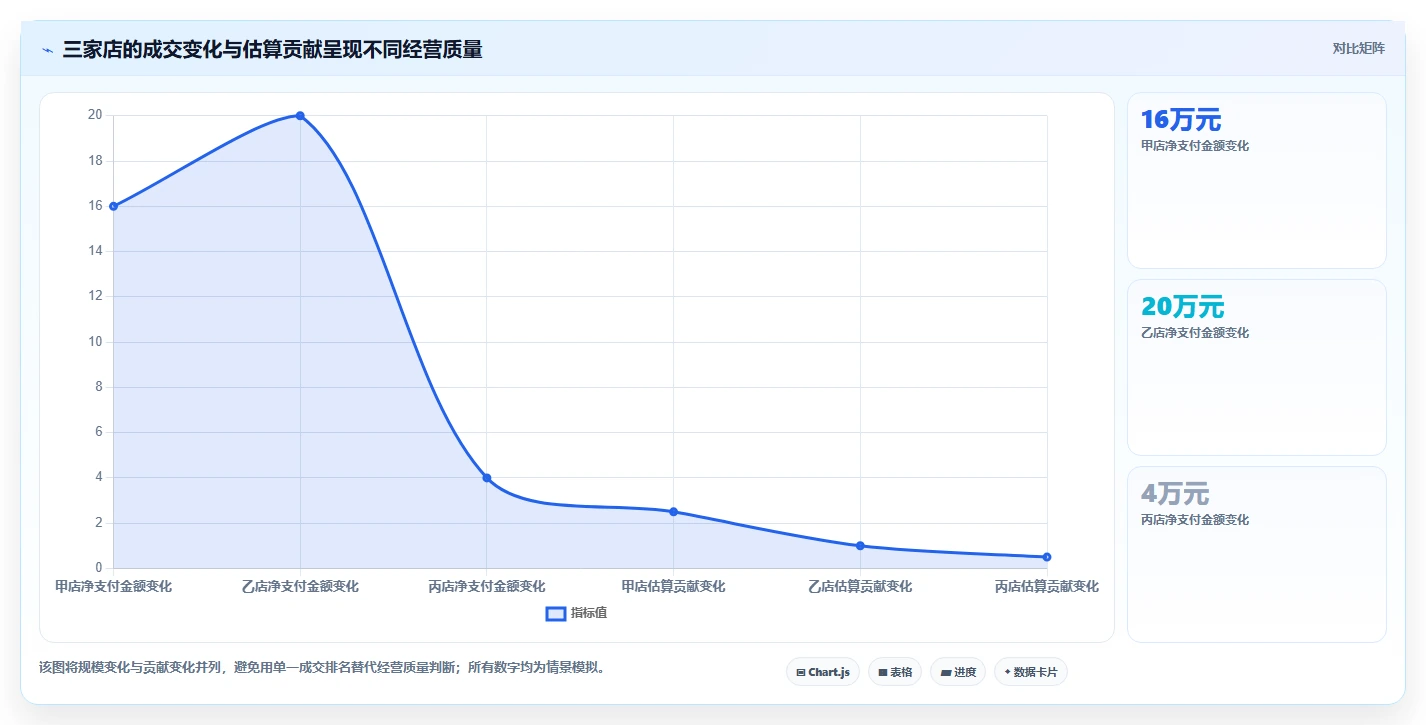Click the 16万元 card caption 甲店净支付金额变化
The image size is (1426, 725).
[1195, 146]
